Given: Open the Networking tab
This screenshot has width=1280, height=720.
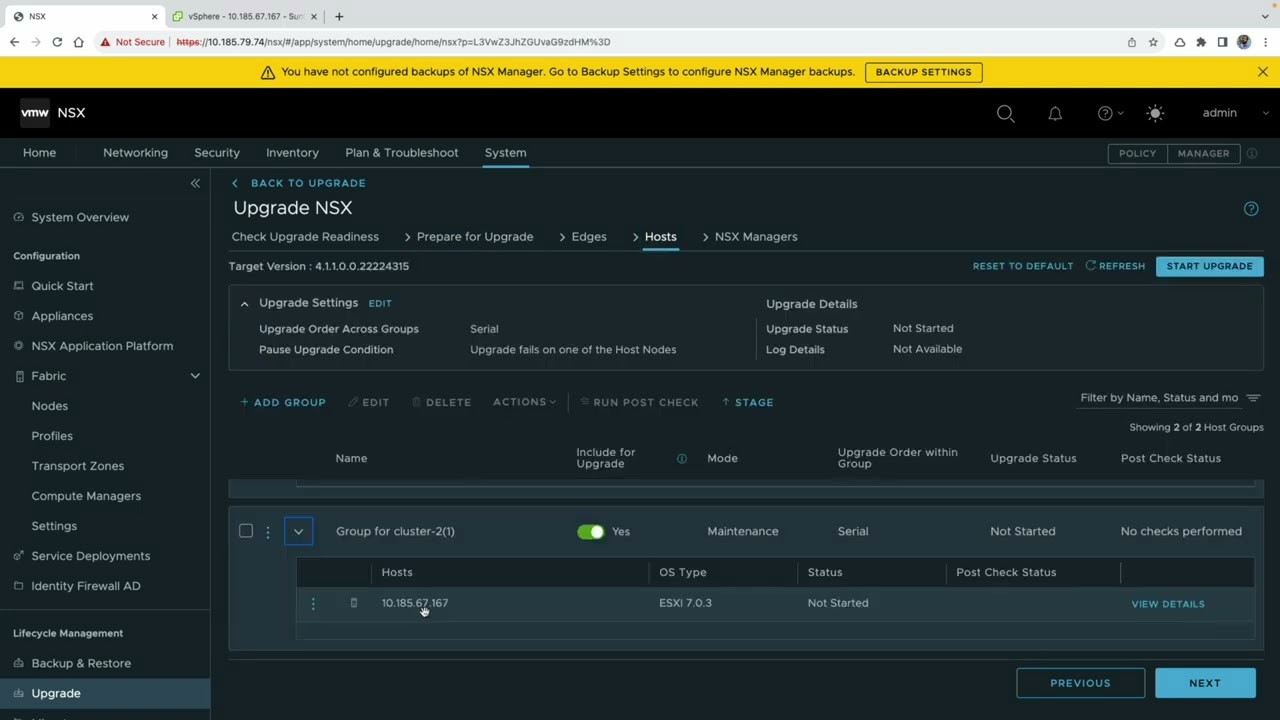Looking at the screenshot, I should pyautogui.click(x=135, y=153).
